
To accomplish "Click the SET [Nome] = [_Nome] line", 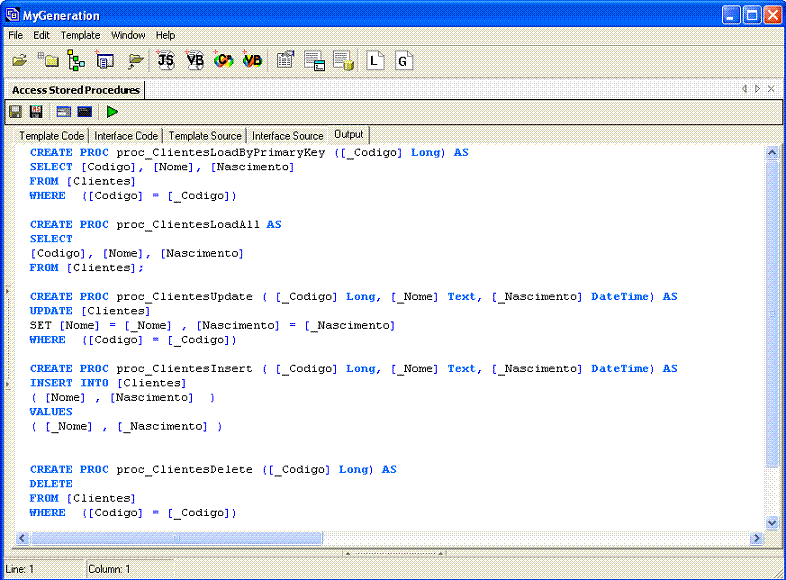I will [x=212, y=326].
